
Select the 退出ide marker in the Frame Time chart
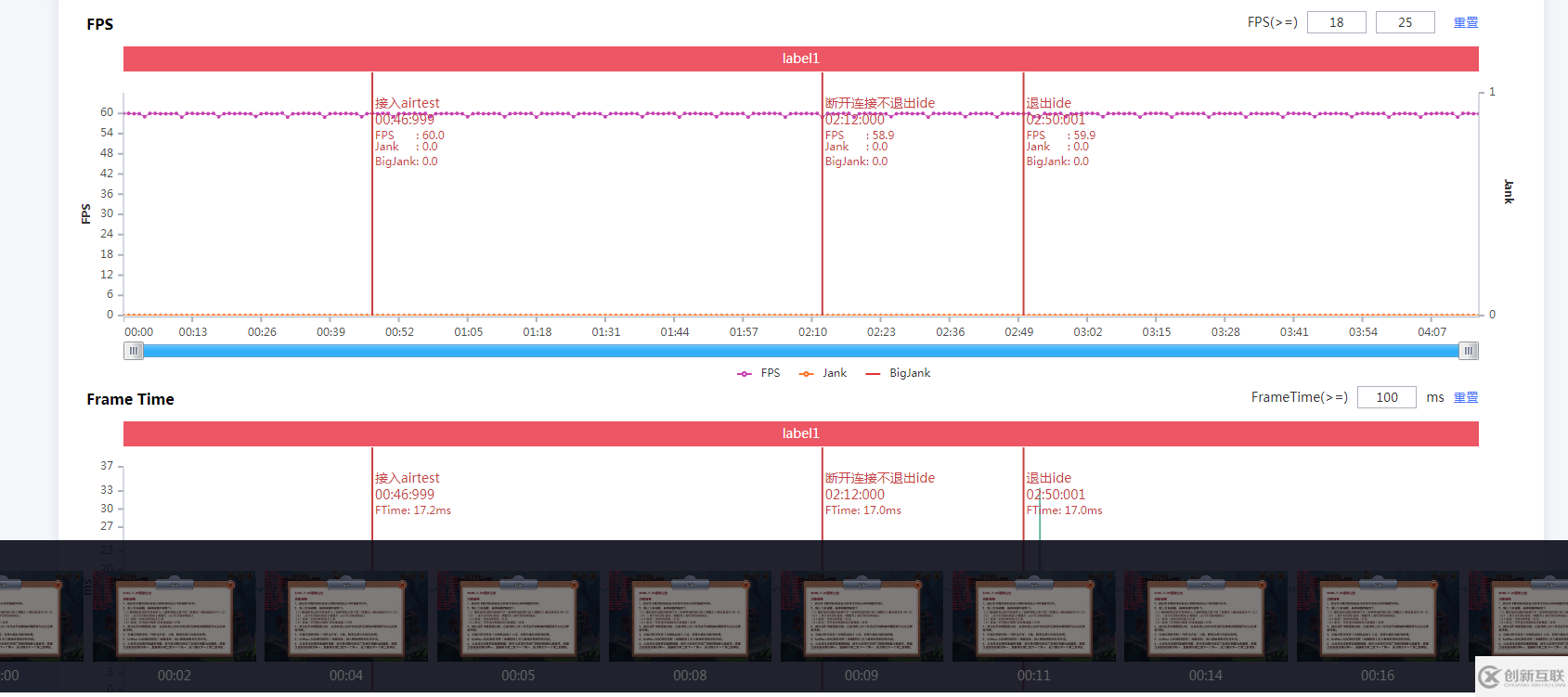click(1049, 478)
